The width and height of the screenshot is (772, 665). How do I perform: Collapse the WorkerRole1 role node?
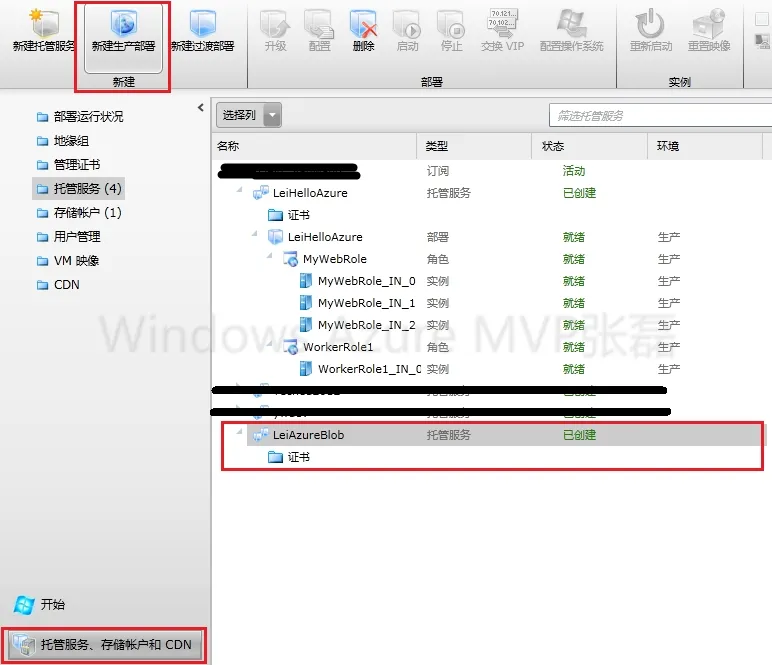pyautogui.click(x=269, y=344)
